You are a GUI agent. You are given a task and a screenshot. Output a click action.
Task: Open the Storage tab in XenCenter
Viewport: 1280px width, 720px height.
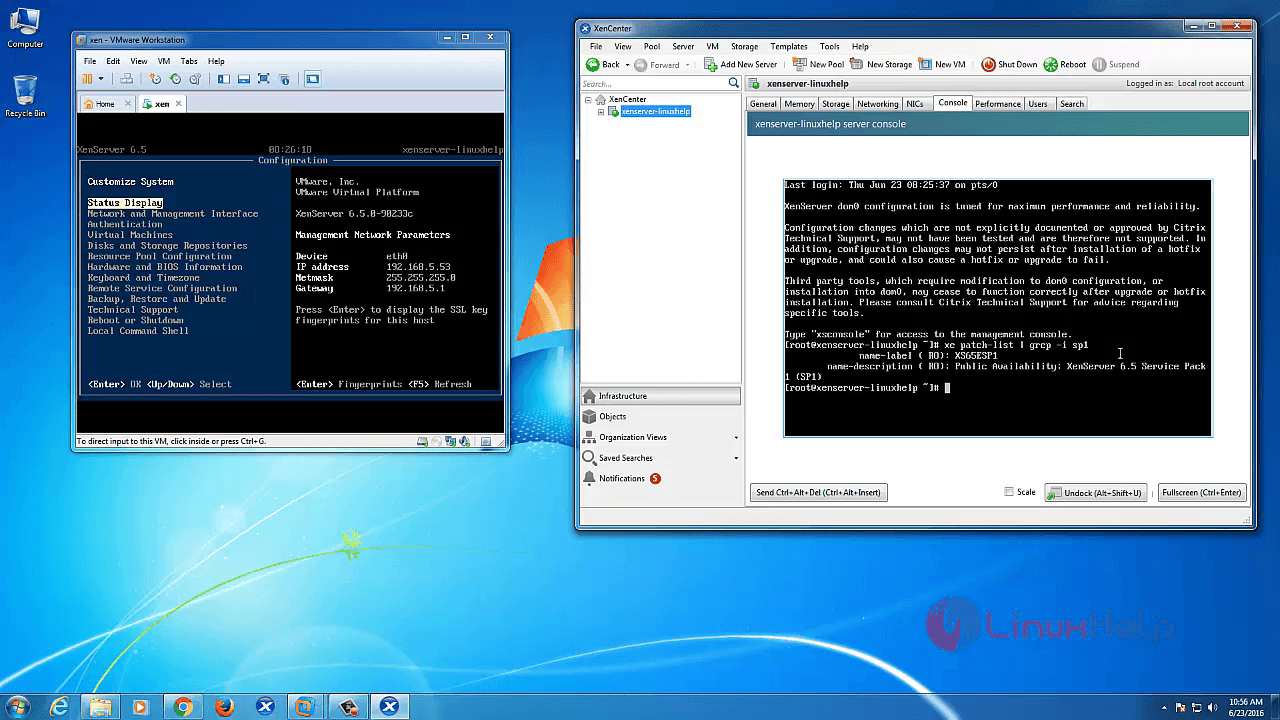coord(836,104)
